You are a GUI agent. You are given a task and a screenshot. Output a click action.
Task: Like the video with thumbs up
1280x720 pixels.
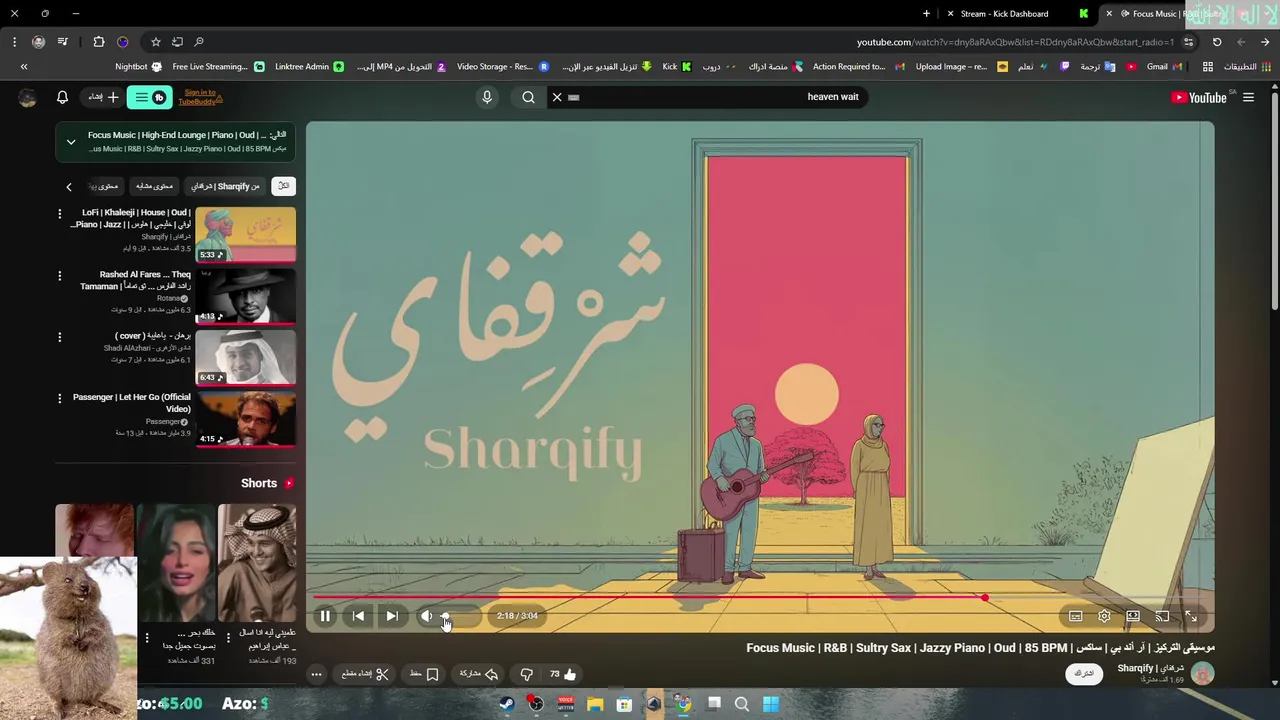pos(563,674)
